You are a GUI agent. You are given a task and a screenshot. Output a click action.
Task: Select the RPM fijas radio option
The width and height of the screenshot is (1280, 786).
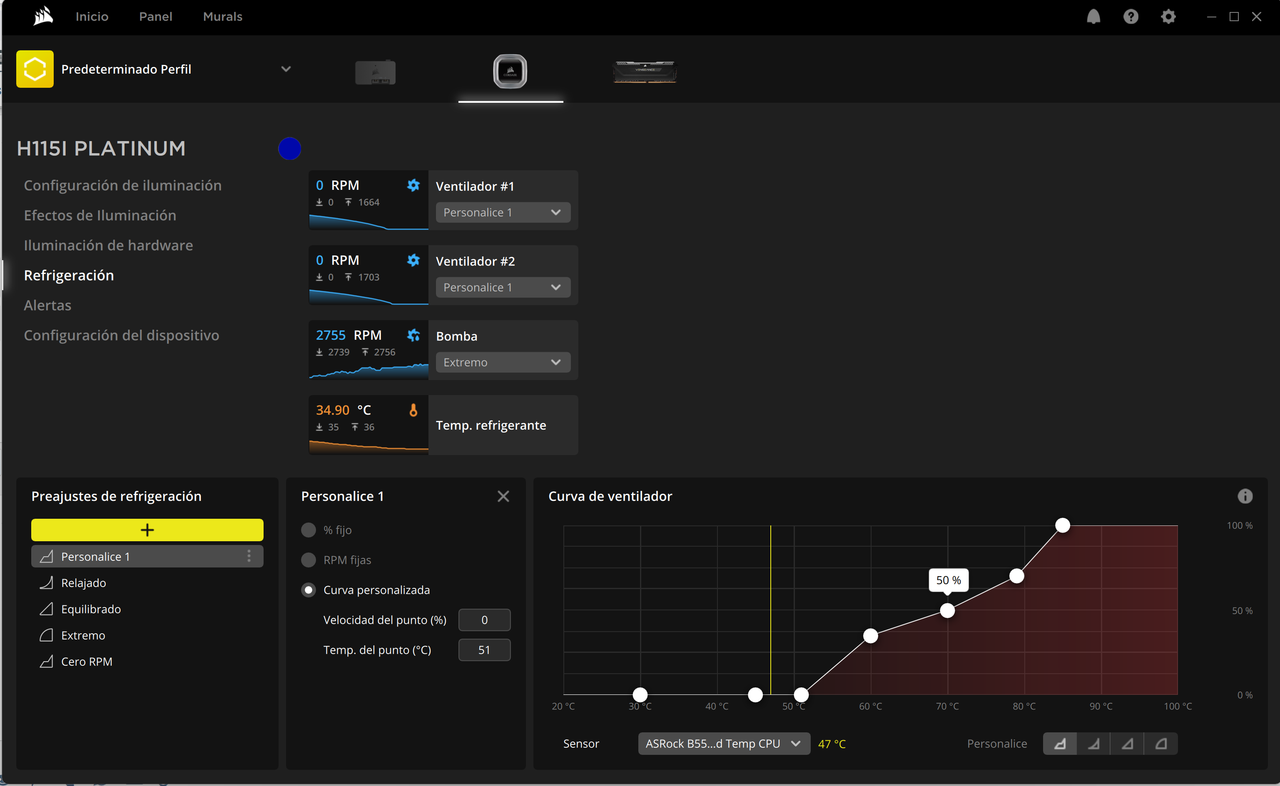coord(309,560)
